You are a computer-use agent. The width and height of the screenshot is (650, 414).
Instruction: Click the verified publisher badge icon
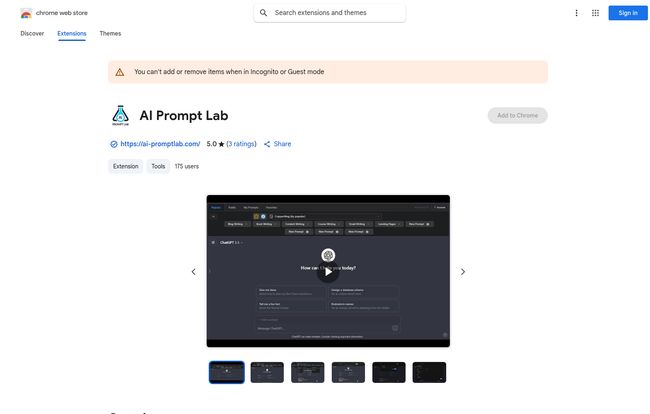tap(114, 144)
